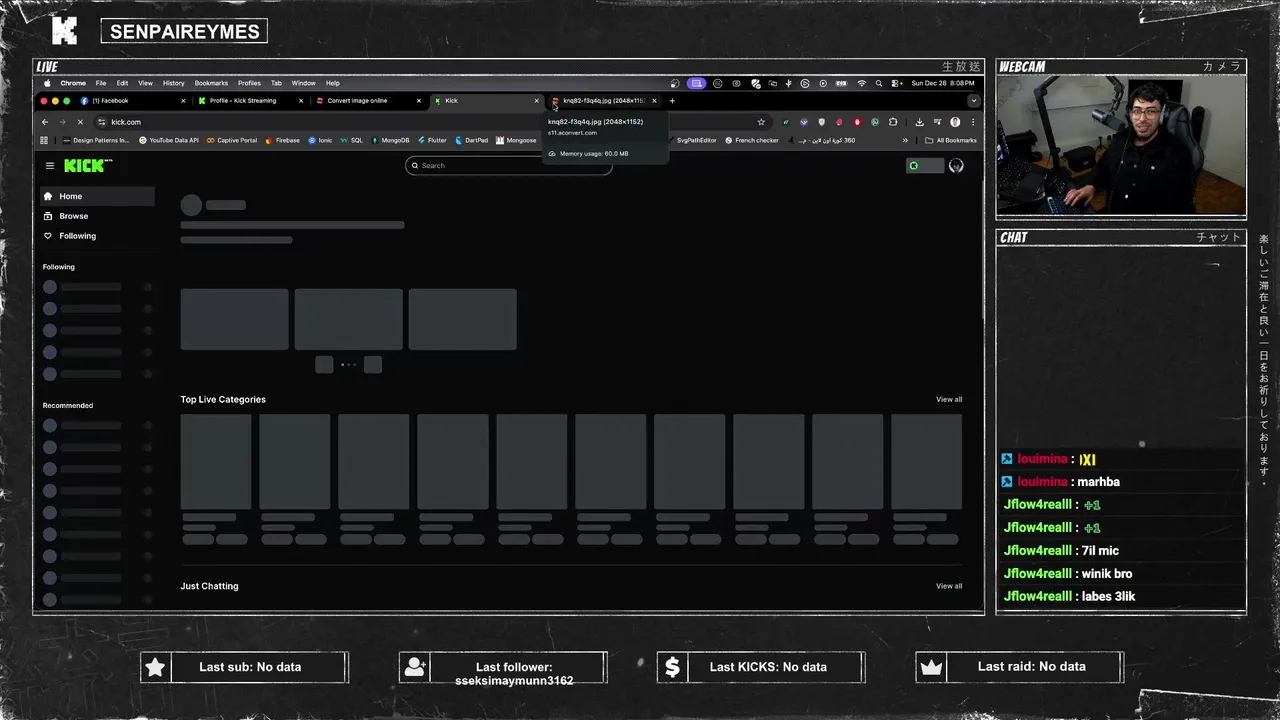Image resolution: width=1280 pixels, height=720 pixels.
Task: Open DartPad bookmark
Action: [x=472, y=140]
